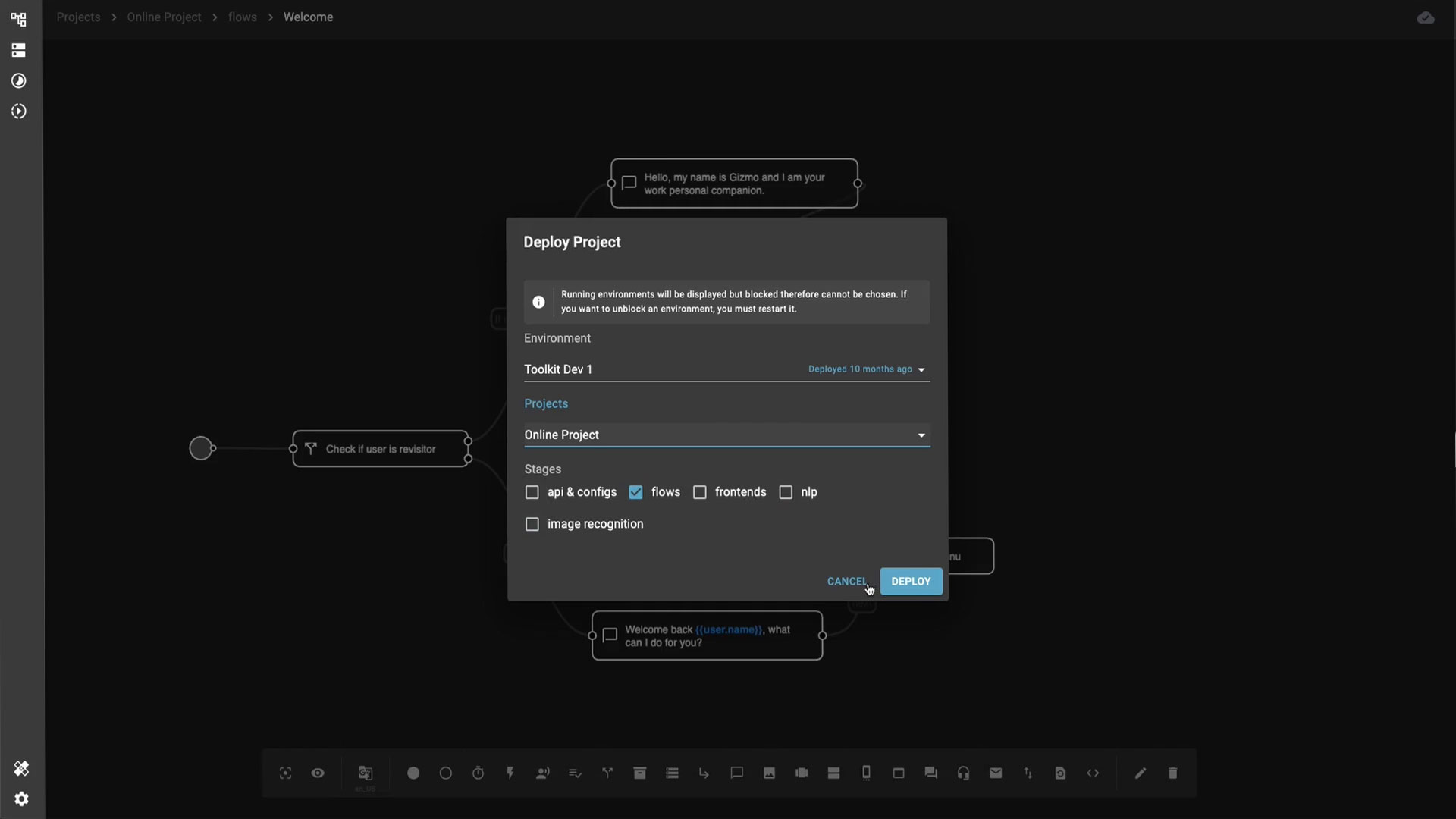Select the up-down arrows API tool
This screenshot has width=1456, height=819.
click(x=1028, y=773)
